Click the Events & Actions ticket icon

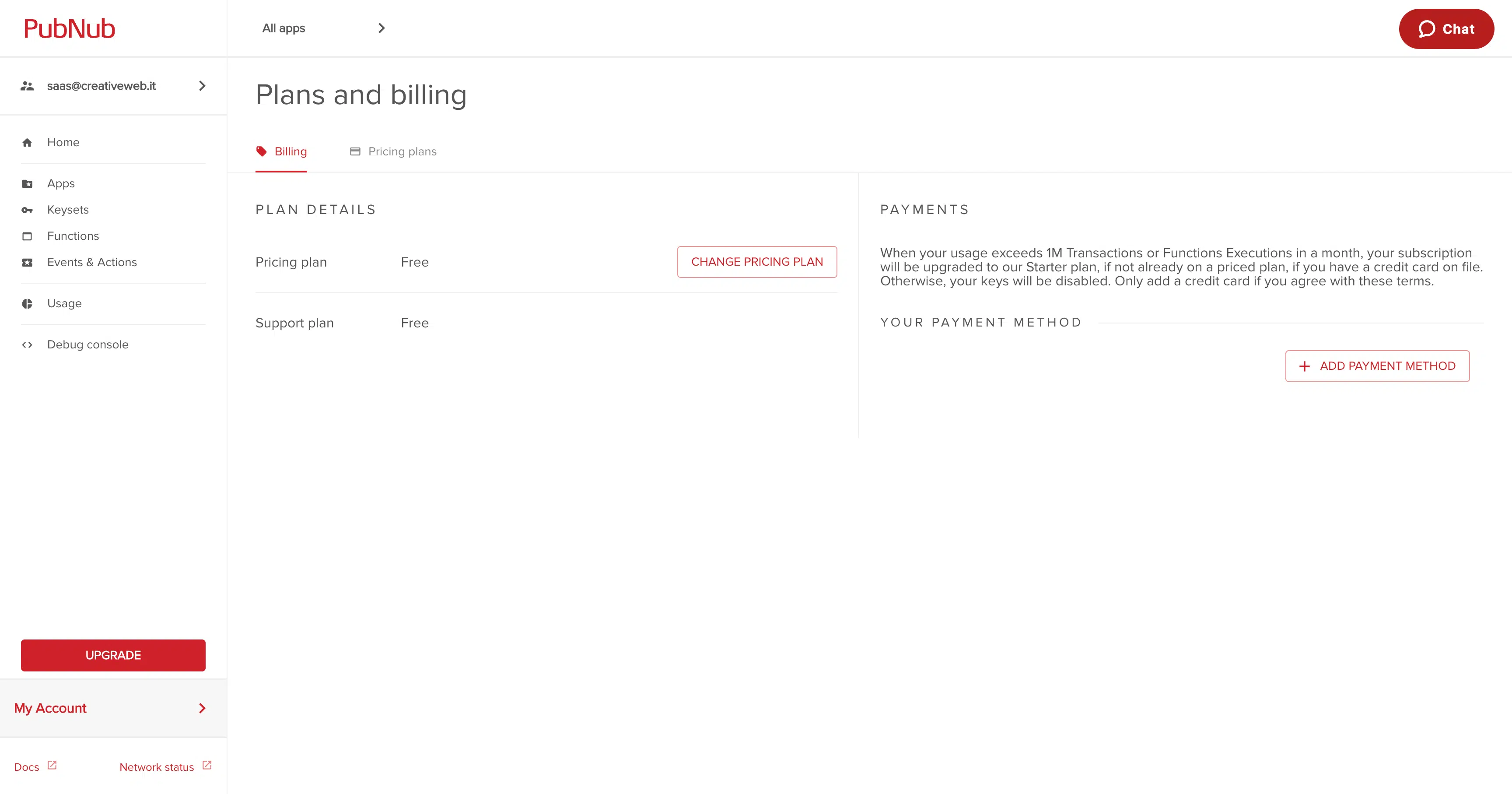click(27, 263)
